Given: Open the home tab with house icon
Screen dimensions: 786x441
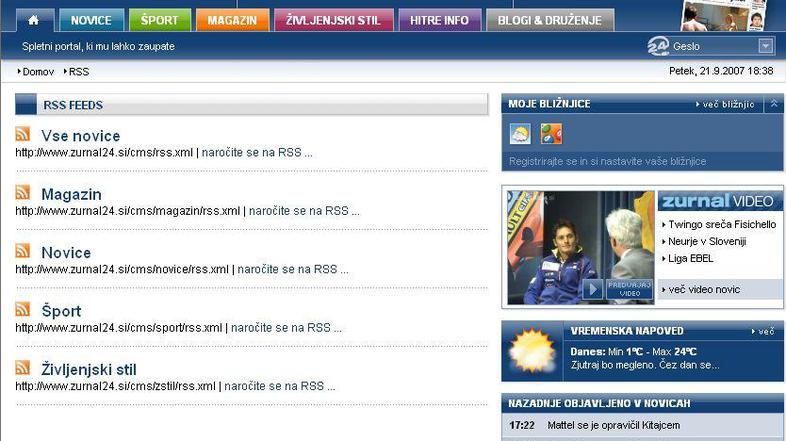Looking at the screenshot, I should tap(34, 20).
